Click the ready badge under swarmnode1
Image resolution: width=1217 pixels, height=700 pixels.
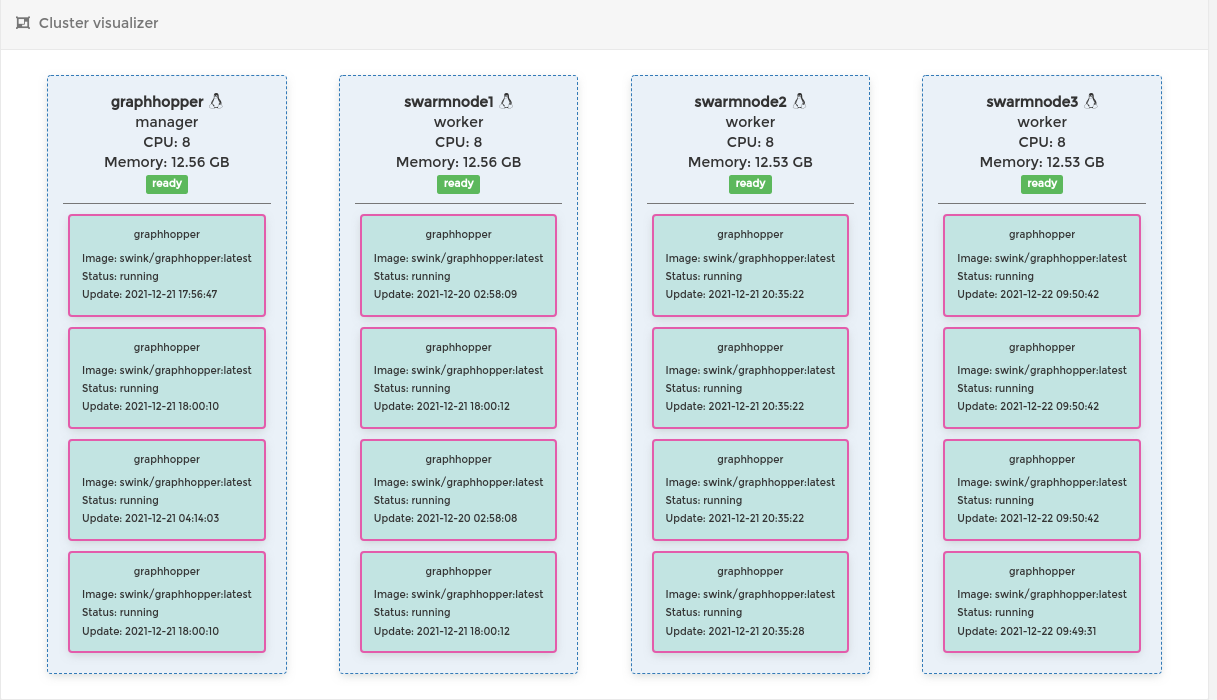(x=458, y=184)
